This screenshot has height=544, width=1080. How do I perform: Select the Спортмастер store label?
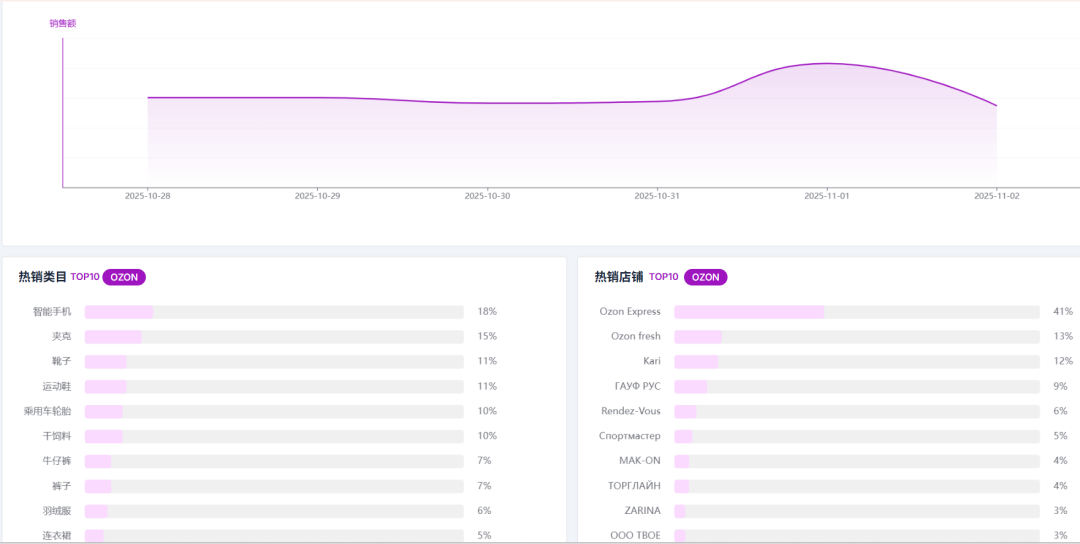(630, 436)
